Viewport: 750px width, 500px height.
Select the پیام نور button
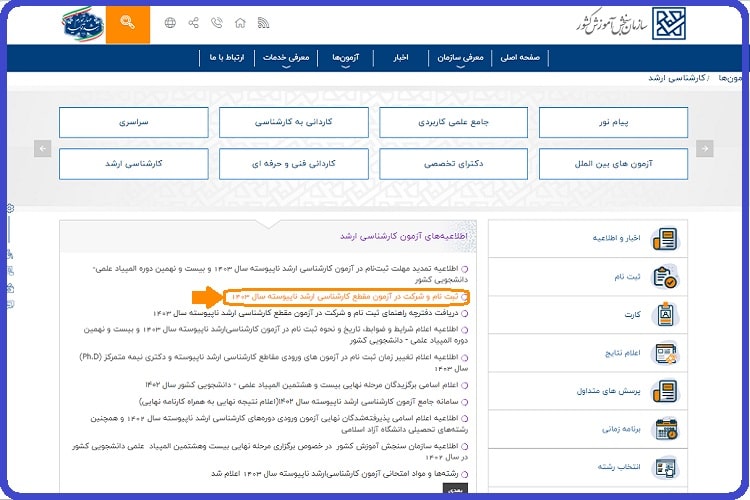(x=614, y=122)
